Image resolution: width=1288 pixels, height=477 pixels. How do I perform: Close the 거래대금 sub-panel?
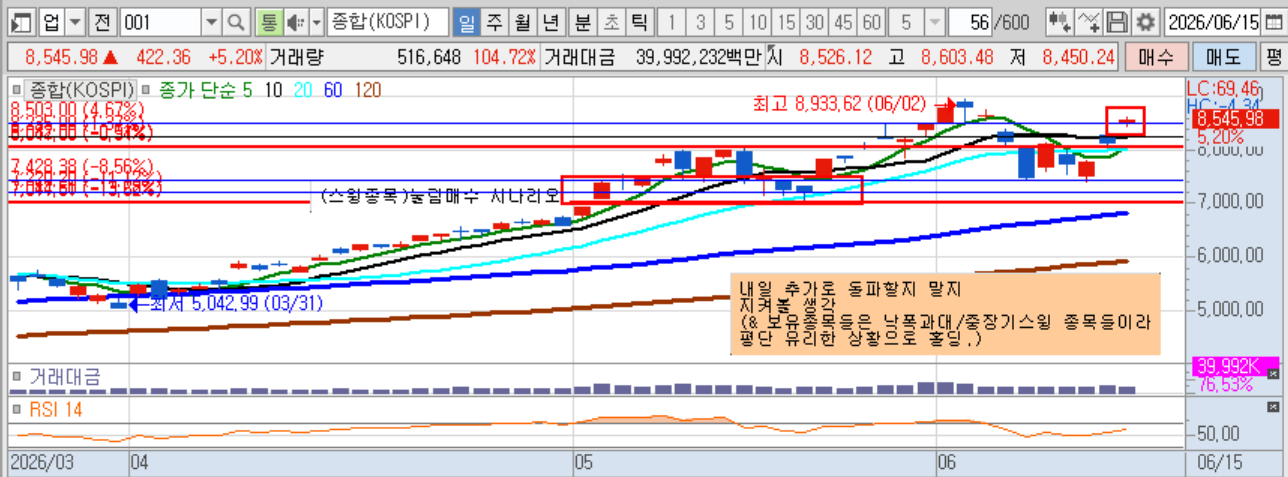1272,374
